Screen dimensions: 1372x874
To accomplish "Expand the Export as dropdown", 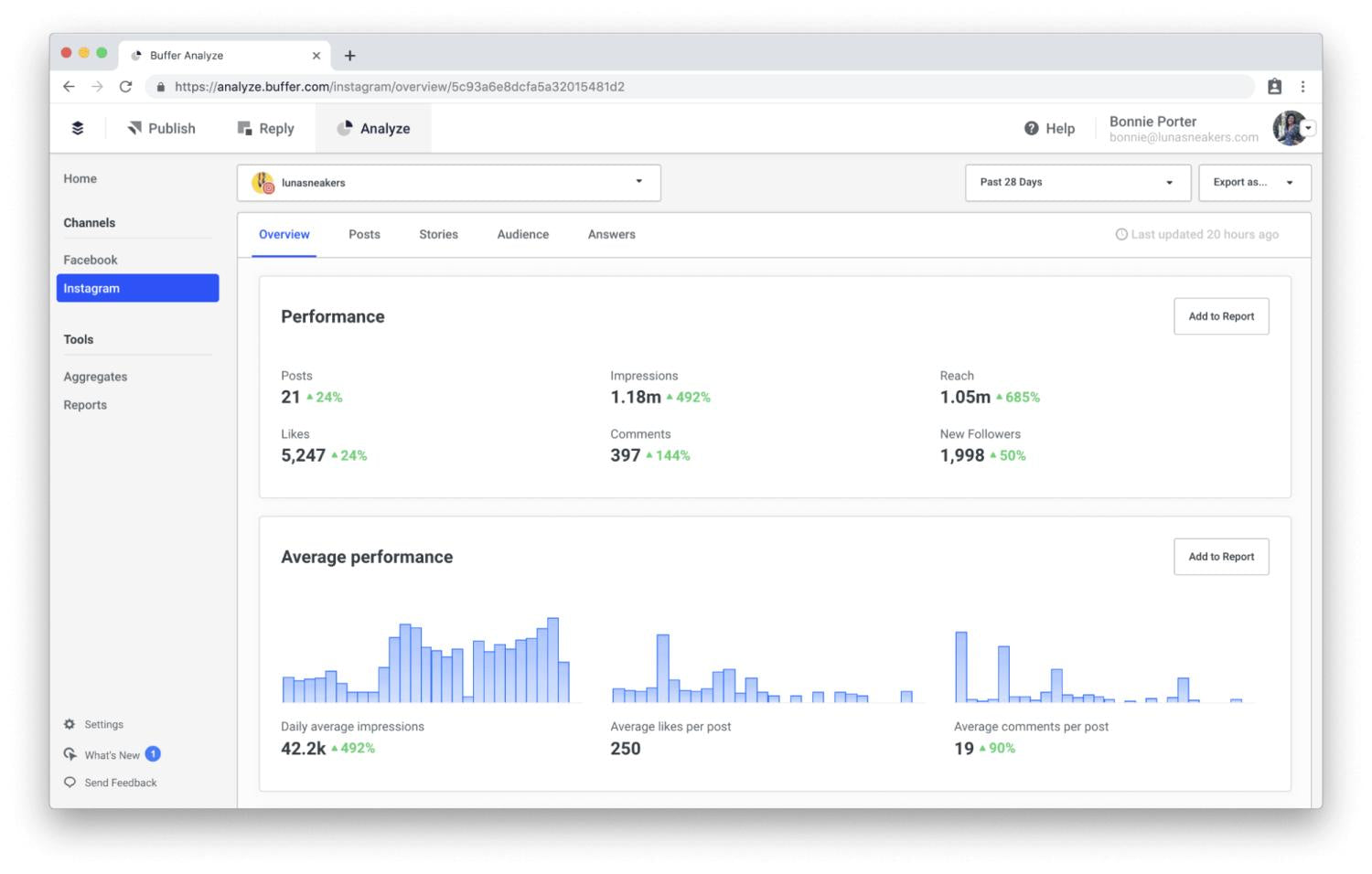I will point(1254,183).
